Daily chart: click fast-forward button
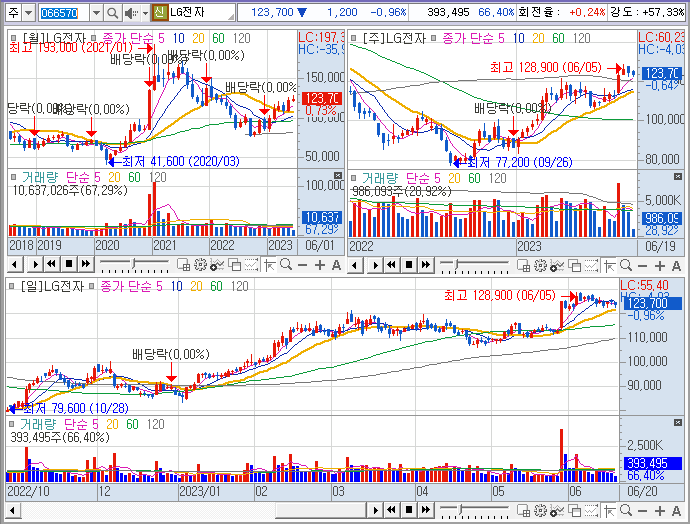 click(x=426, y=510)
